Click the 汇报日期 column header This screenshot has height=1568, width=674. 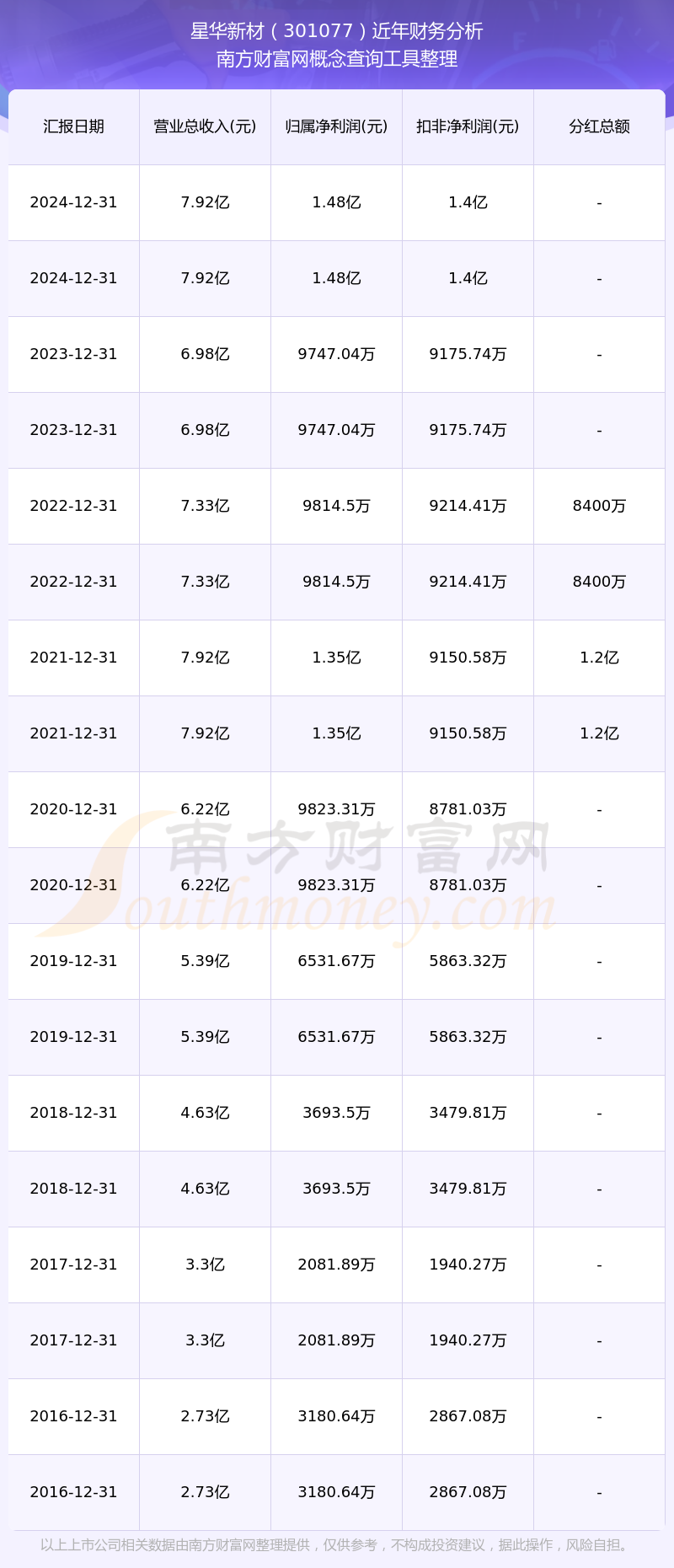pyautogui.click(x=74, y=126)
